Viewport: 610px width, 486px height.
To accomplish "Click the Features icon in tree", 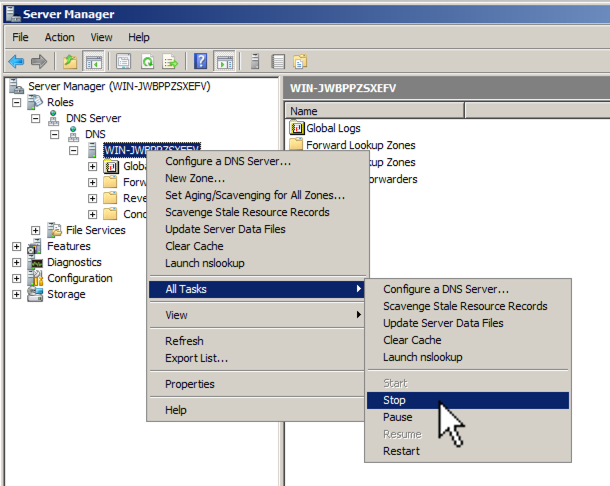I will (34, 246).
